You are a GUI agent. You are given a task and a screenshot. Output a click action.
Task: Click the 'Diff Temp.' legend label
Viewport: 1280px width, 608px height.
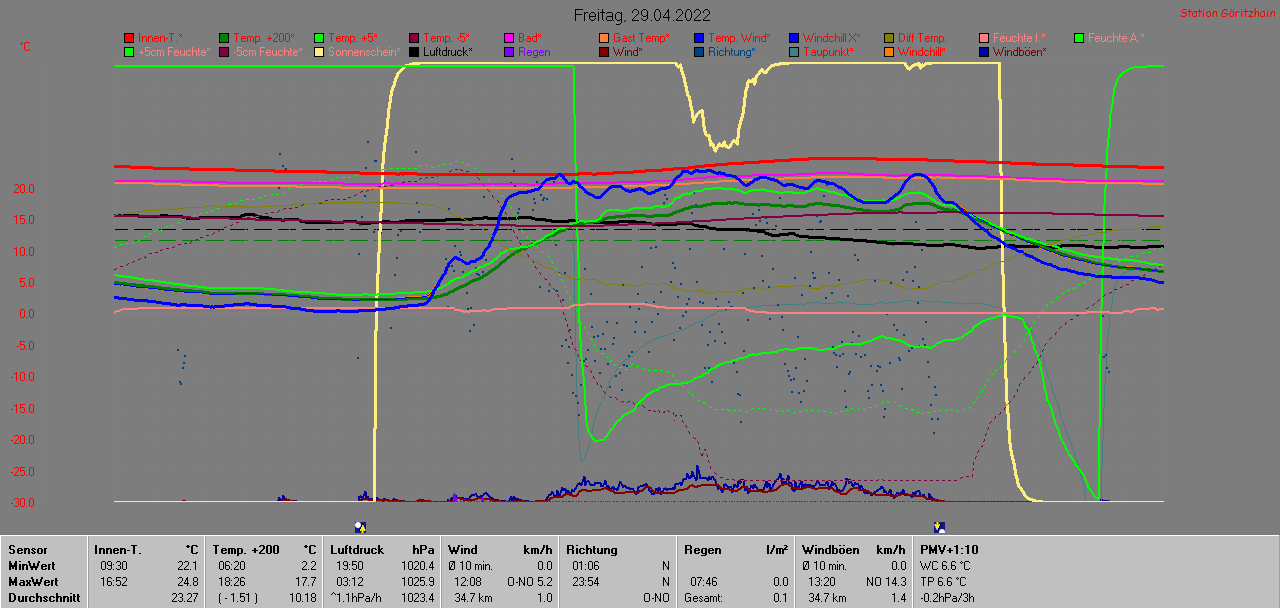coord(922,38)
